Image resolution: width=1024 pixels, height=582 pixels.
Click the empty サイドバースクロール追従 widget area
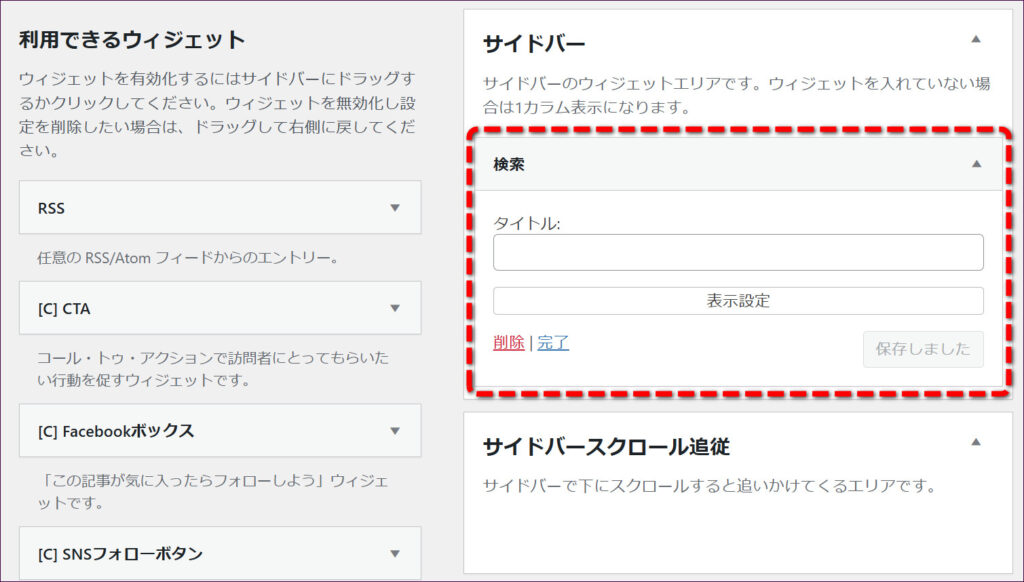pyautogui.click(x=738, y=535)
